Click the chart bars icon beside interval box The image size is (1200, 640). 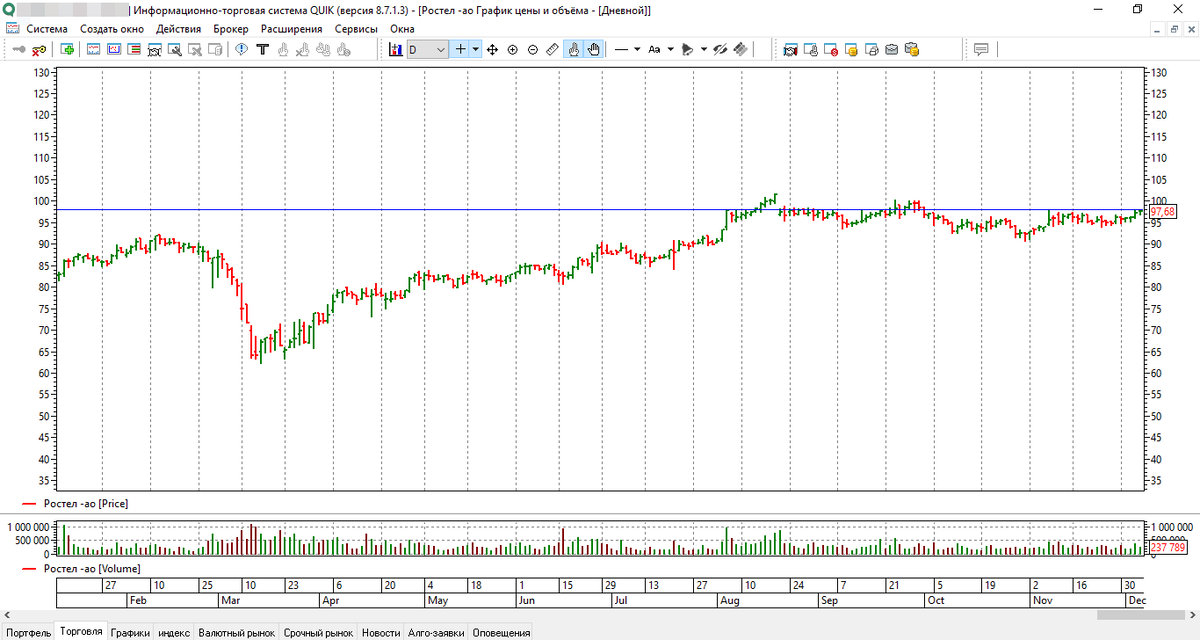coord(396,49)
